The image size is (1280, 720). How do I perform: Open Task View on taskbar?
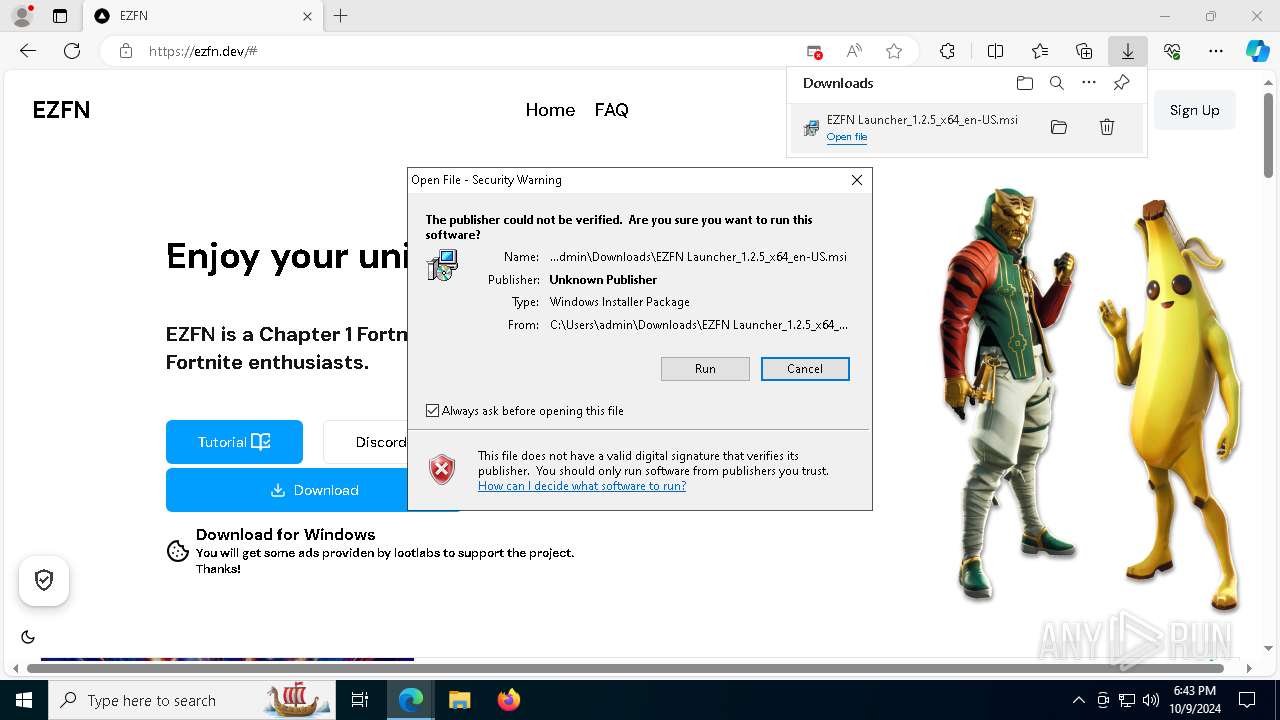pos(360,700)
